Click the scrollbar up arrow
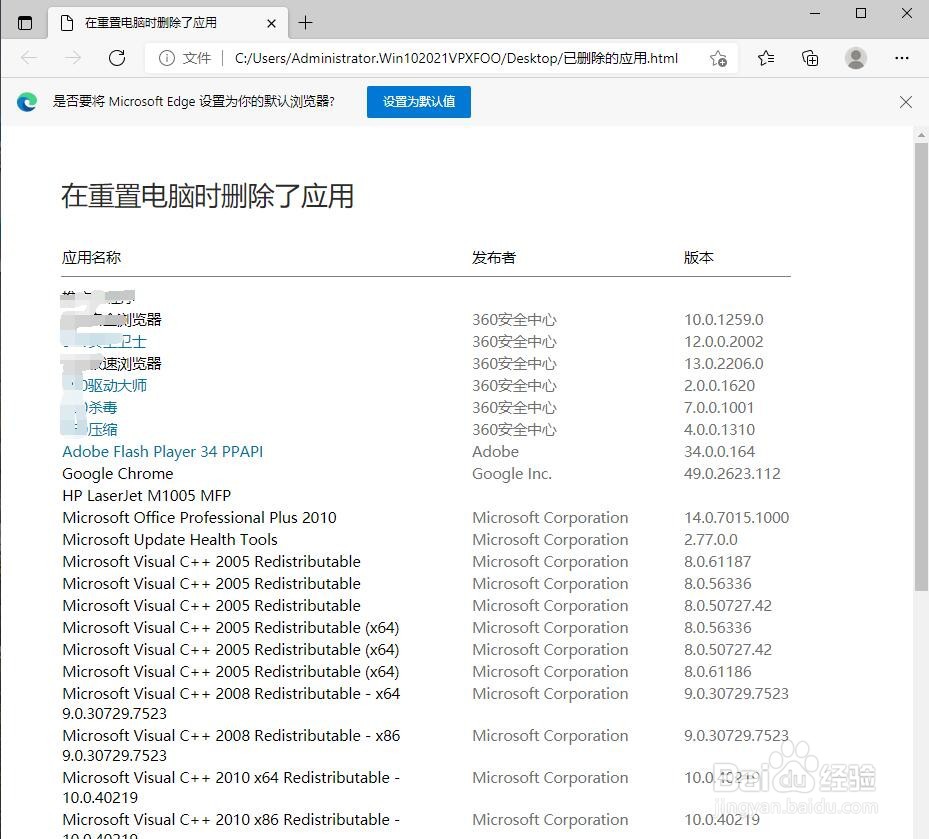Viewport: 929px width, 839px height. 921,135
